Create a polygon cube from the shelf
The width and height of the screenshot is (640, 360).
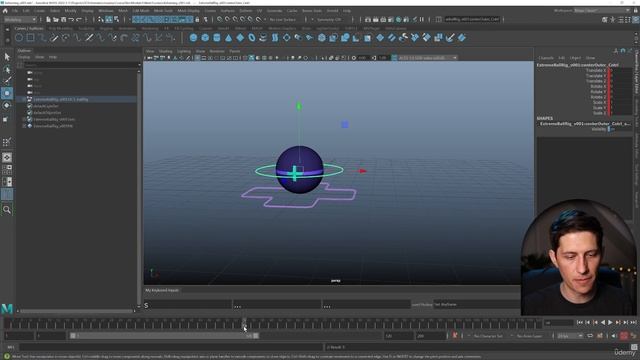(205, 38)
